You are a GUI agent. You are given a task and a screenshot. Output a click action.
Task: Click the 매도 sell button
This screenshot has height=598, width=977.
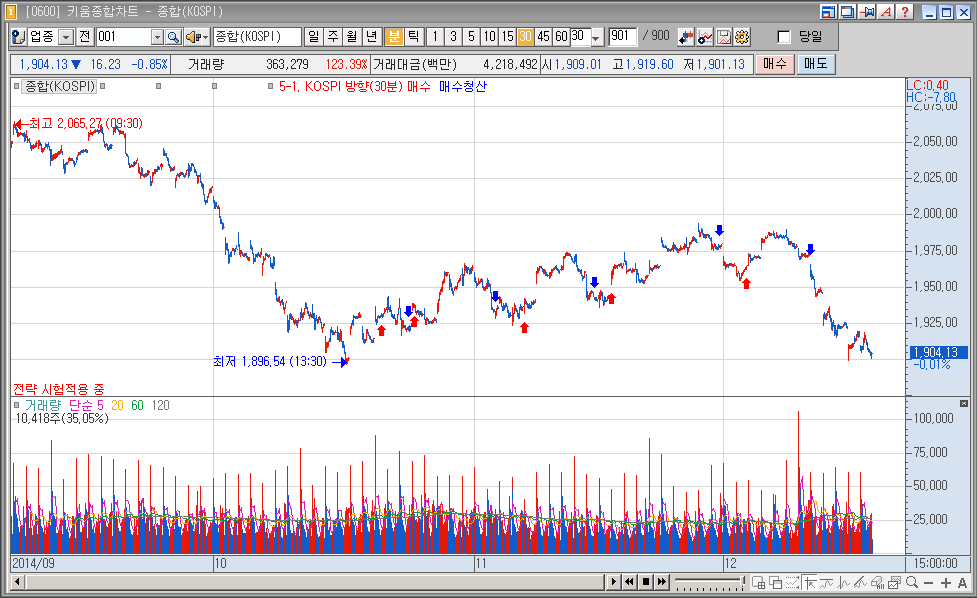[x=816, y=64]
